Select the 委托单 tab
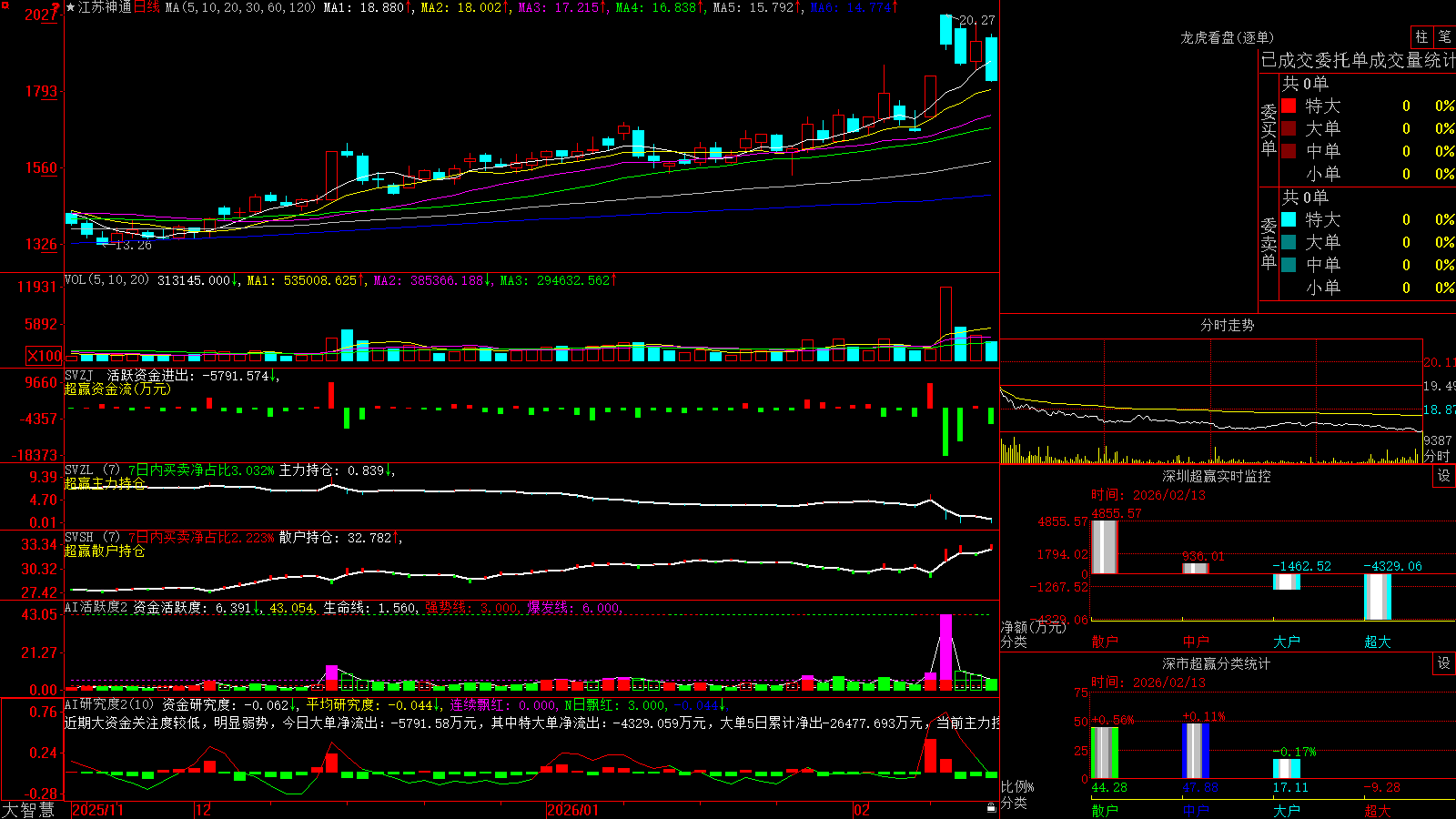 [1340, 61]
